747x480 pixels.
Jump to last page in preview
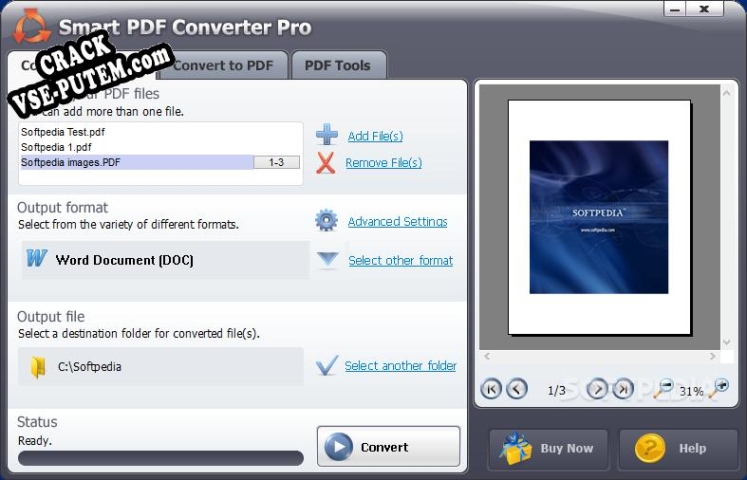pos(623,389)
